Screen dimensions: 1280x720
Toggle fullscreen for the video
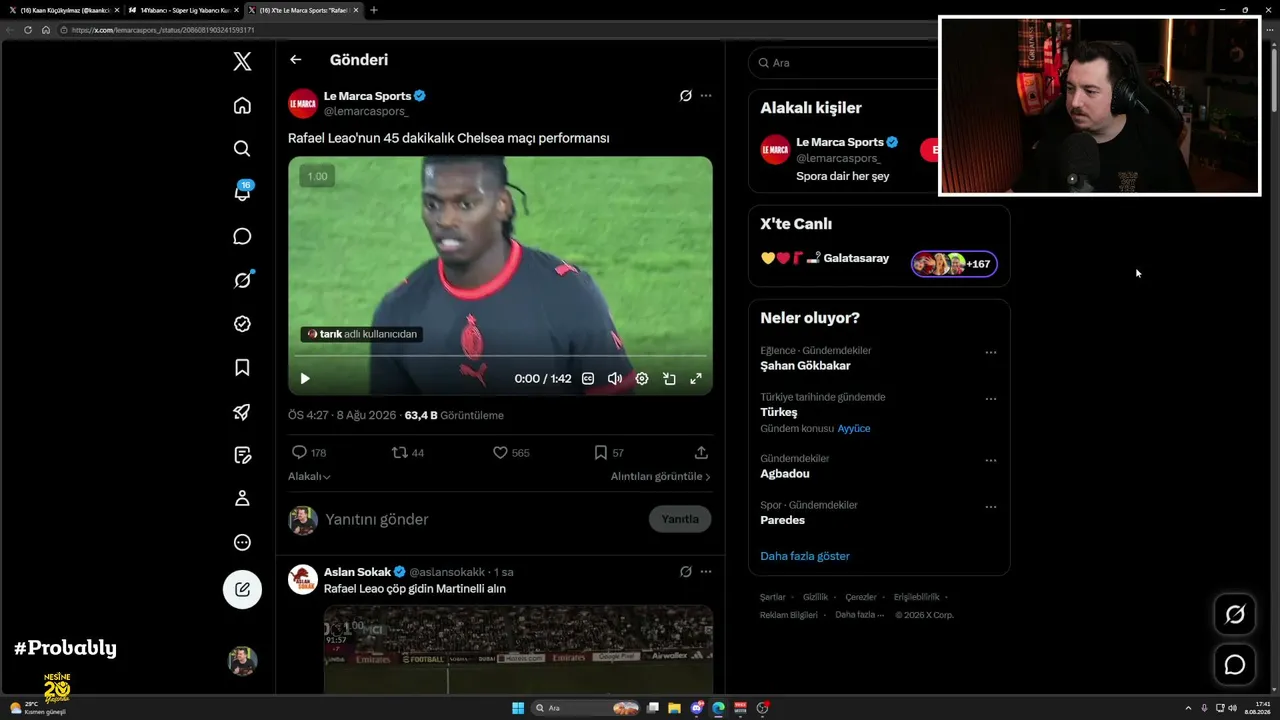696,379
